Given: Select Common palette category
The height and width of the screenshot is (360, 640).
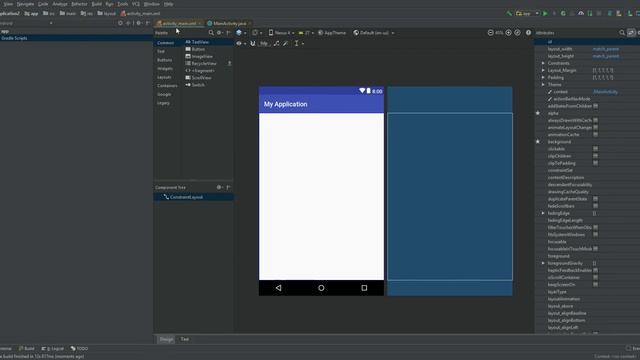Looking at the screenshot, I should (165, 43).
